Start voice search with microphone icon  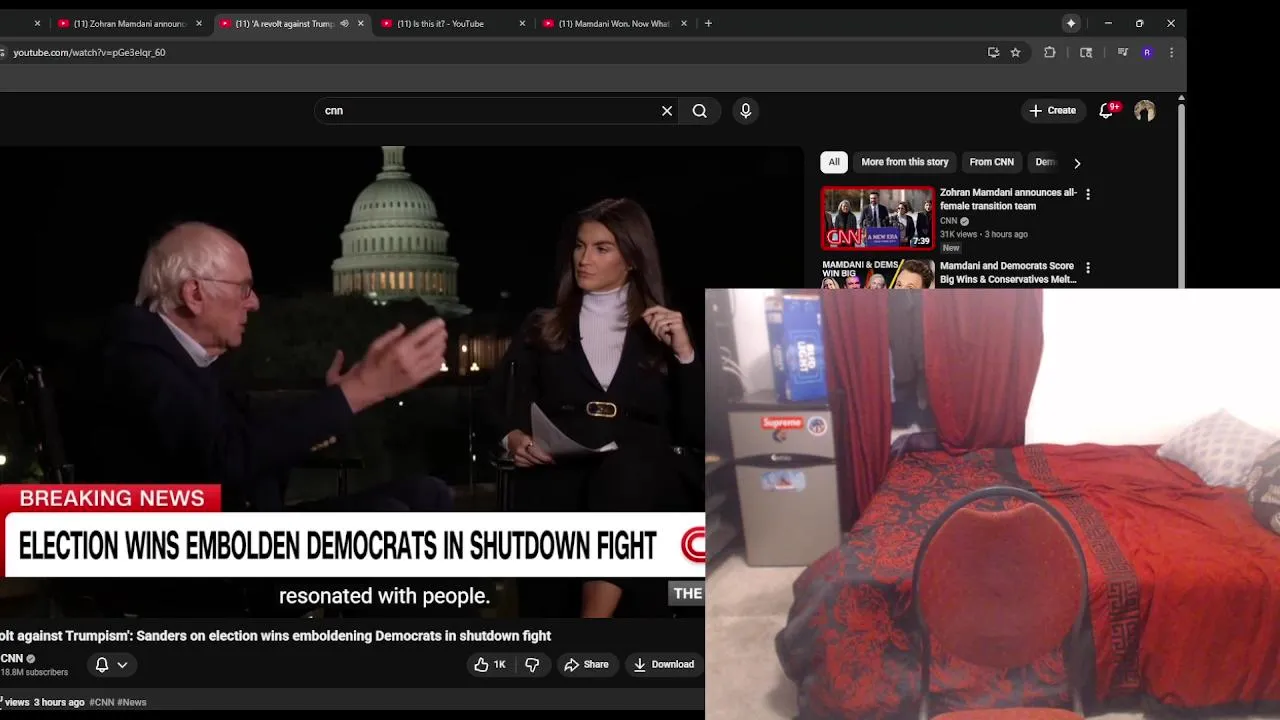(745, 111)
